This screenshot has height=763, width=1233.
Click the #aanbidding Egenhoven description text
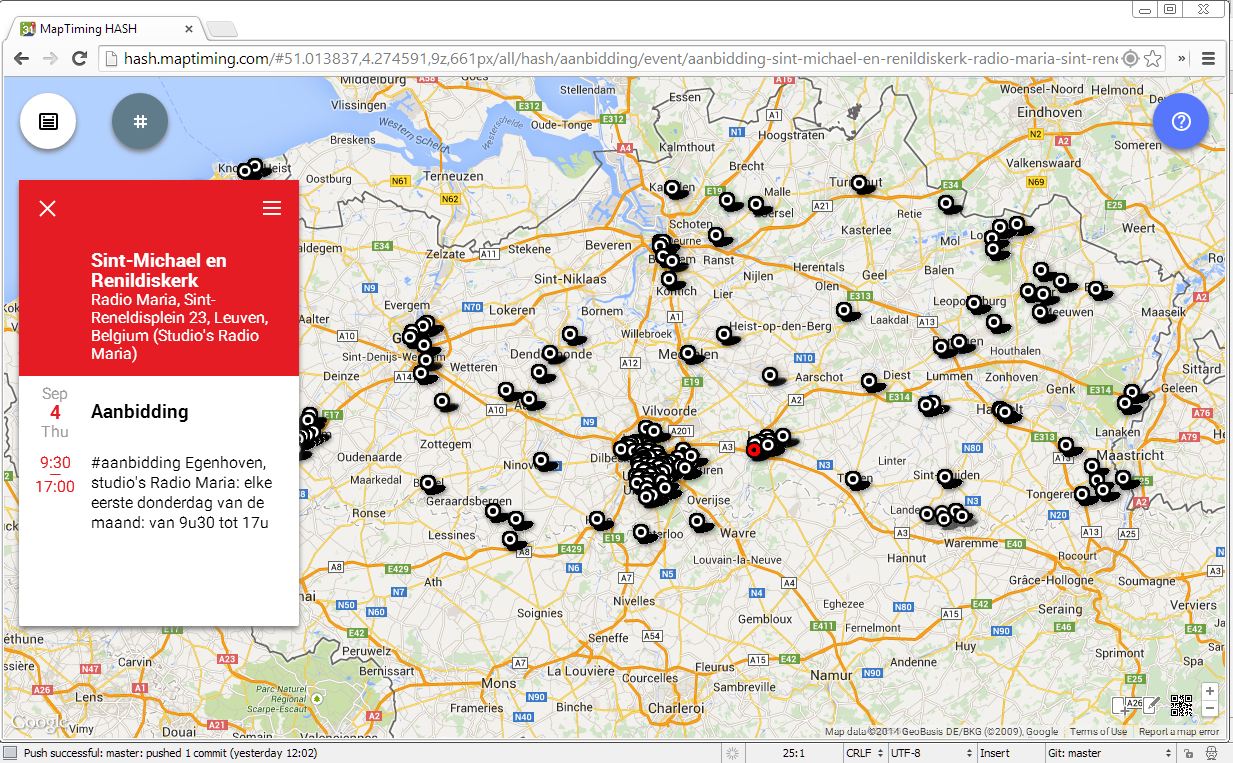[182, 492]
